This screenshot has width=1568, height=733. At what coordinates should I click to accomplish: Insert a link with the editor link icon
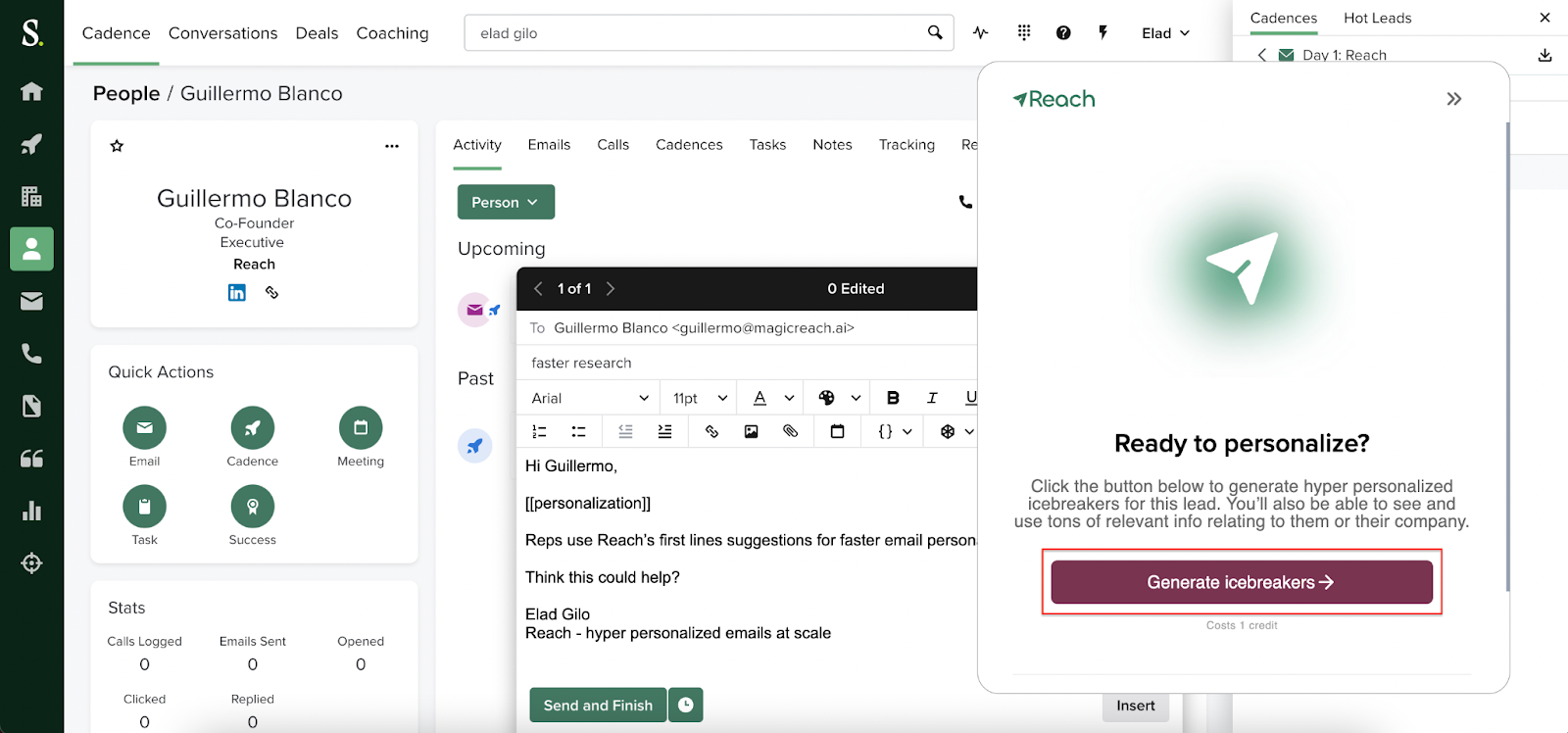[x=712, y=431]
